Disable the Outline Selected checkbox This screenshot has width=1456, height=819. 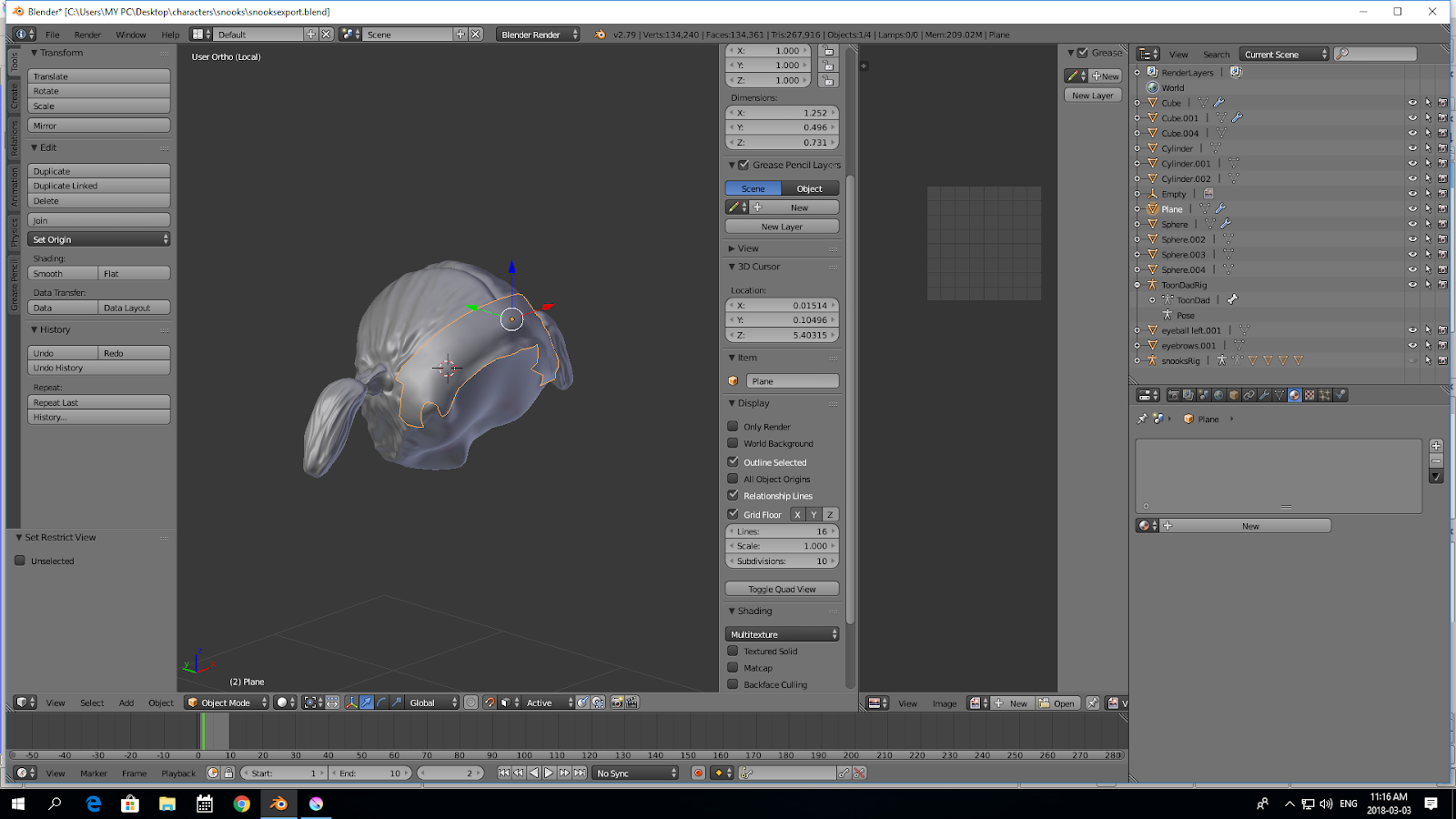pyautogui.click(x=733, y=461)
